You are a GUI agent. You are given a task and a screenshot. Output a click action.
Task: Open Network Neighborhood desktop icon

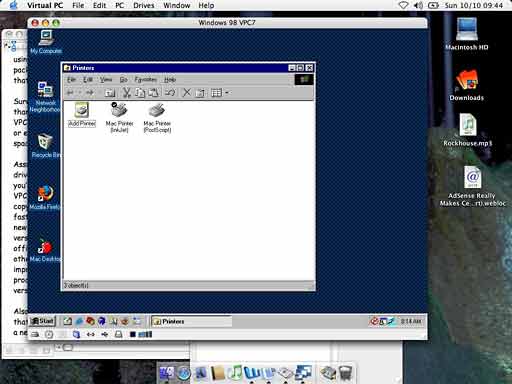[45, 97]
